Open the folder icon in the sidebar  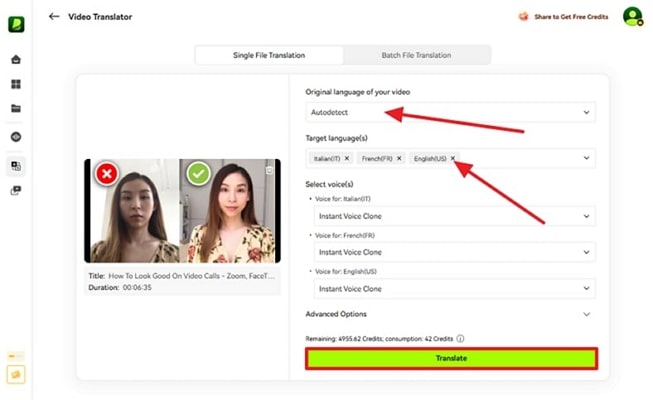tap(16, 108)
